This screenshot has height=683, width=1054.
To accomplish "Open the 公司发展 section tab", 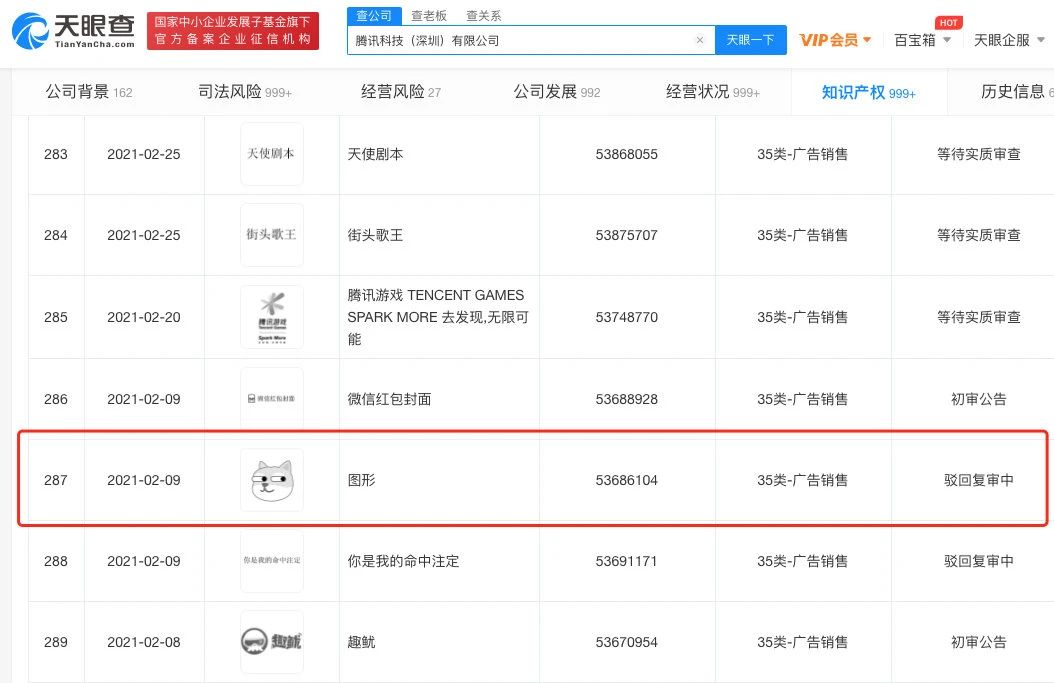I will click(557, 91).
